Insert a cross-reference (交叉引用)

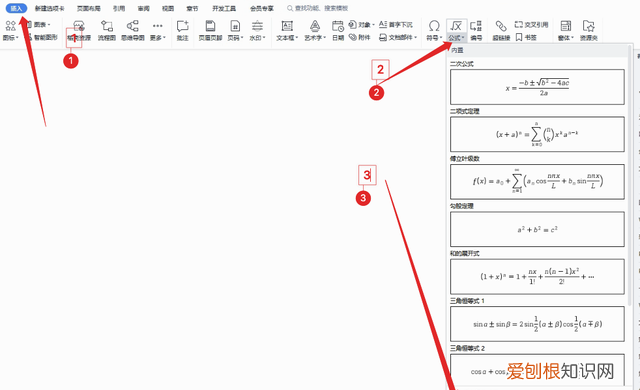(531, 25)
